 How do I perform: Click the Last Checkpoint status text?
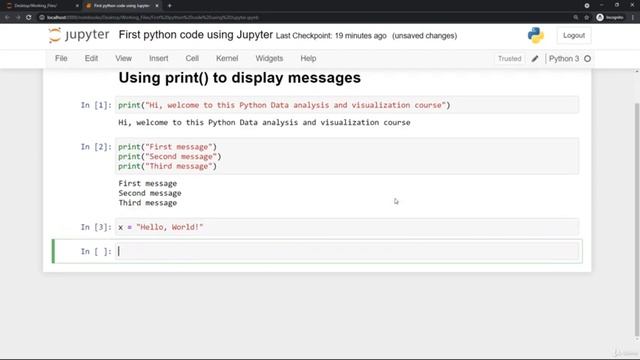[x=331, y=36]
